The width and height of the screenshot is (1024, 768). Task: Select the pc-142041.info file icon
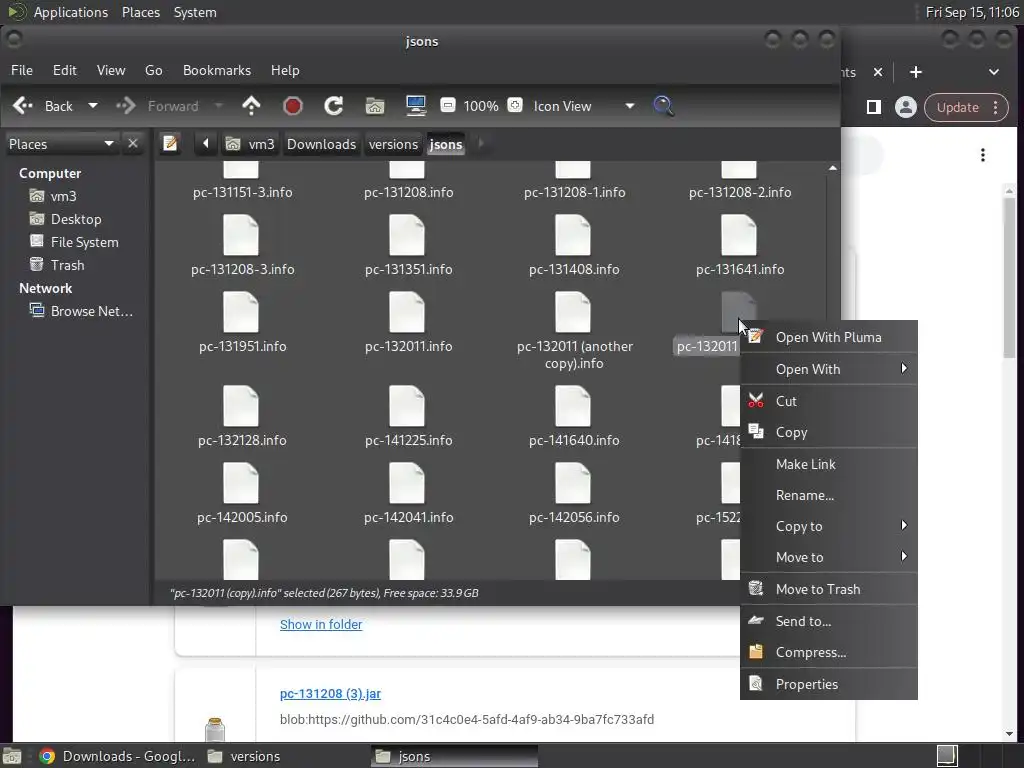tap(407, 483)
